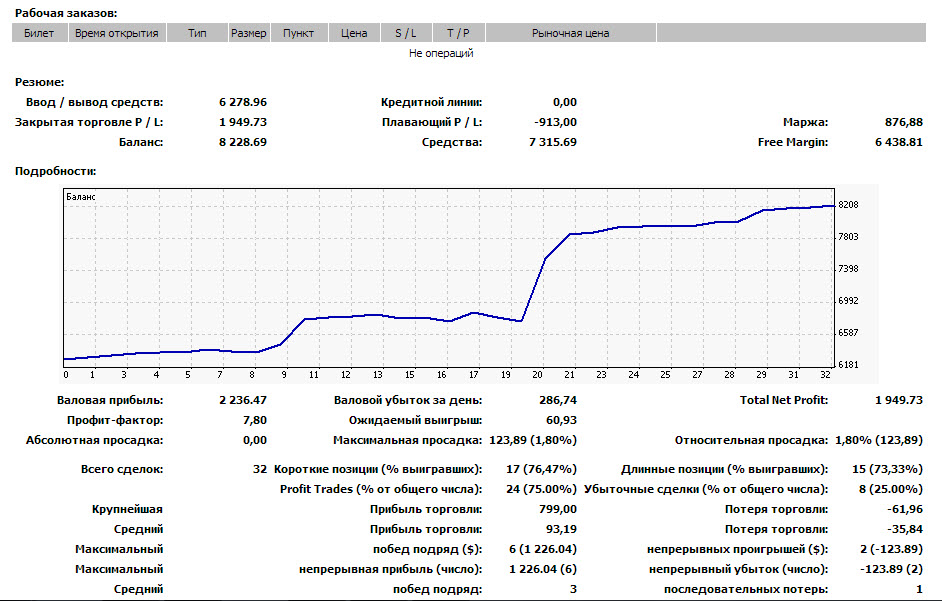Screen dimensions: 942x601
Task: Click the maximal drawdown value 123,89 (1,80%)
Action: pyautogui.click(x=533, y=440)
